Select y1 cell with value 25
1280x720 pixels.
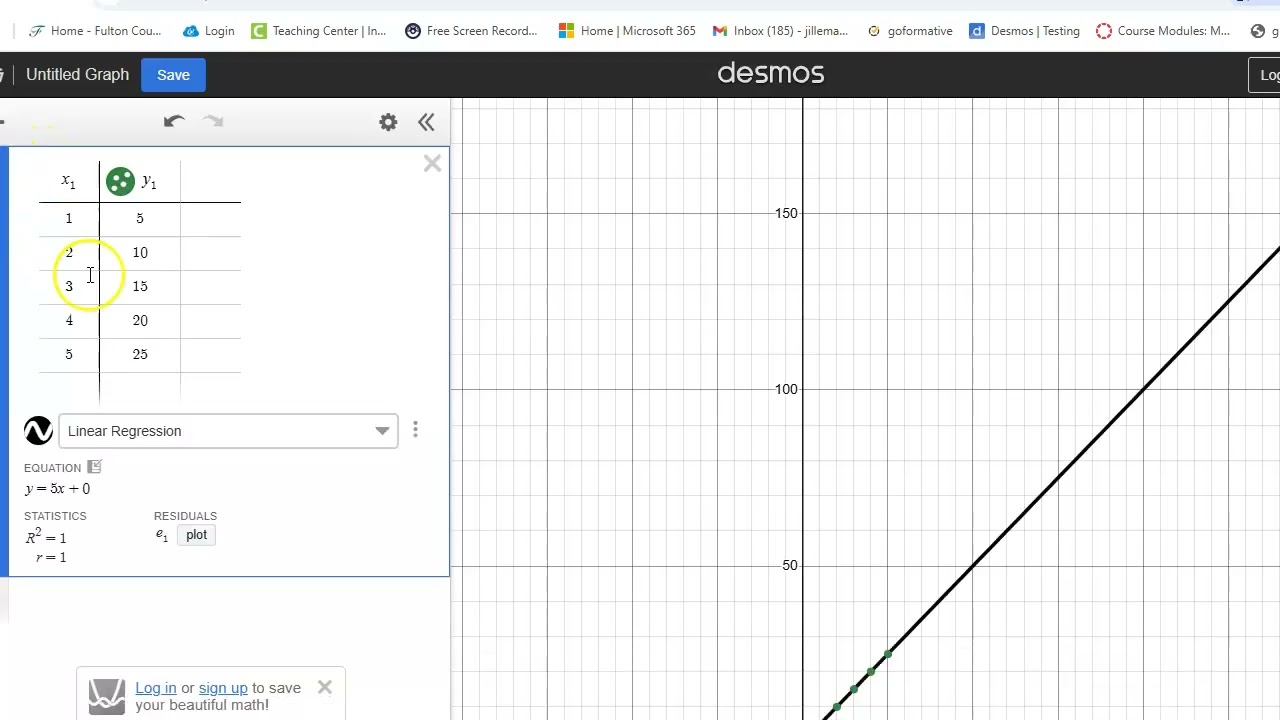coord(140,354)
